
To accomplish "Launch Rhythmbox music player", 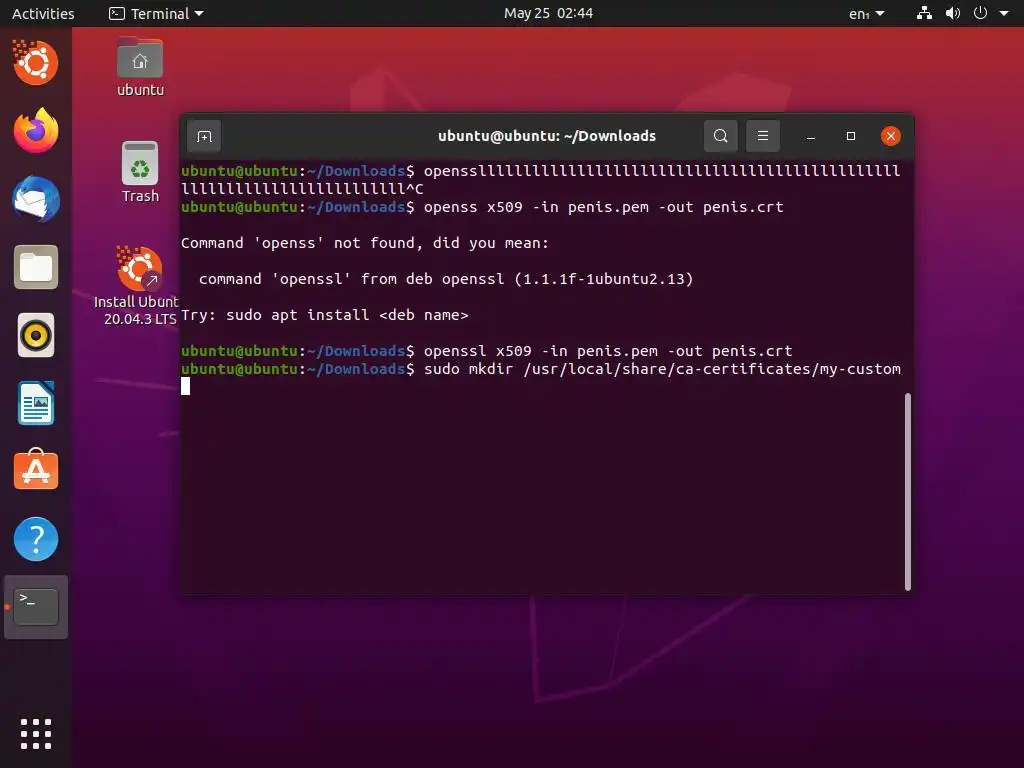I will click(36, 336).
